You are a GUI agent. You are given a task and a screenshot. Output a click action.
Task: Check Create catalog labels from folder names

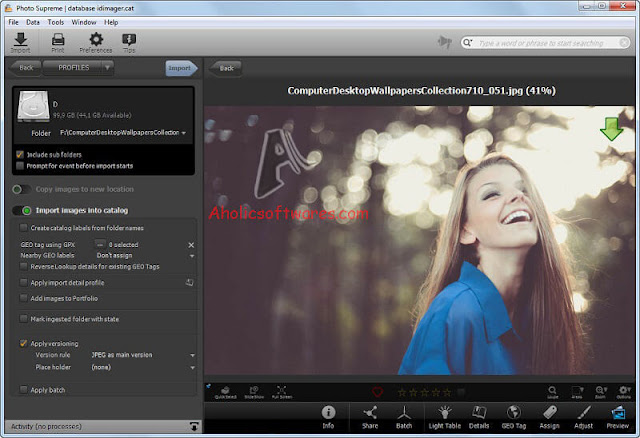click(x=24, y=228)
